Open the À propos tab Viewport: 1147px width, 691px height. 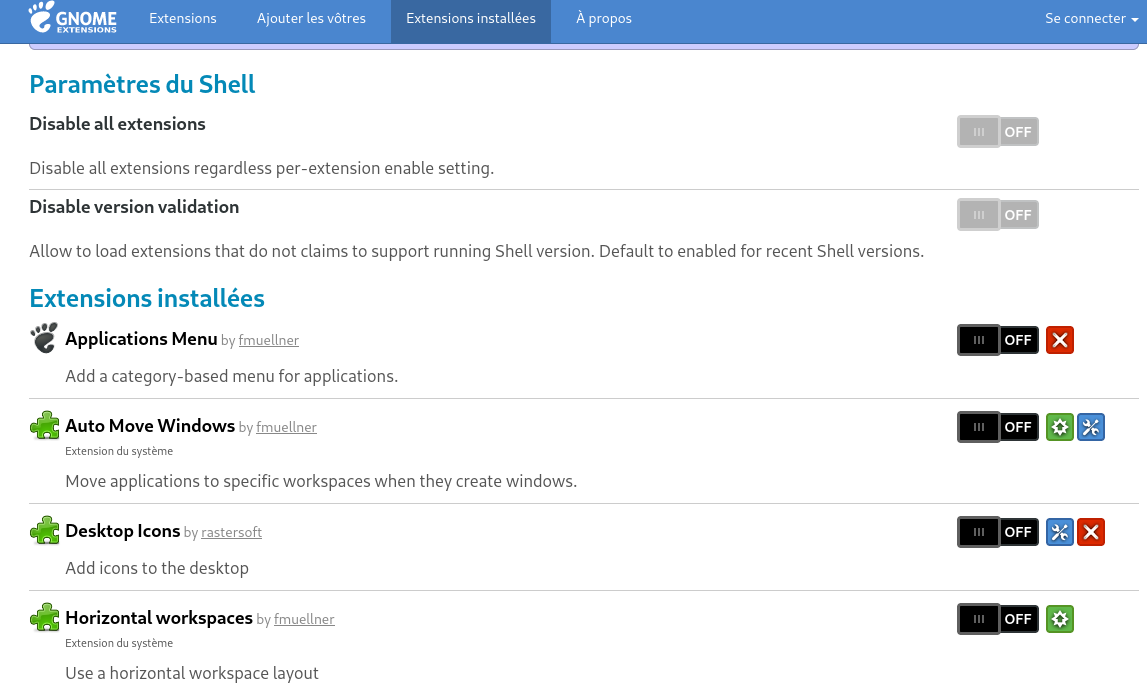click(604, 18)
